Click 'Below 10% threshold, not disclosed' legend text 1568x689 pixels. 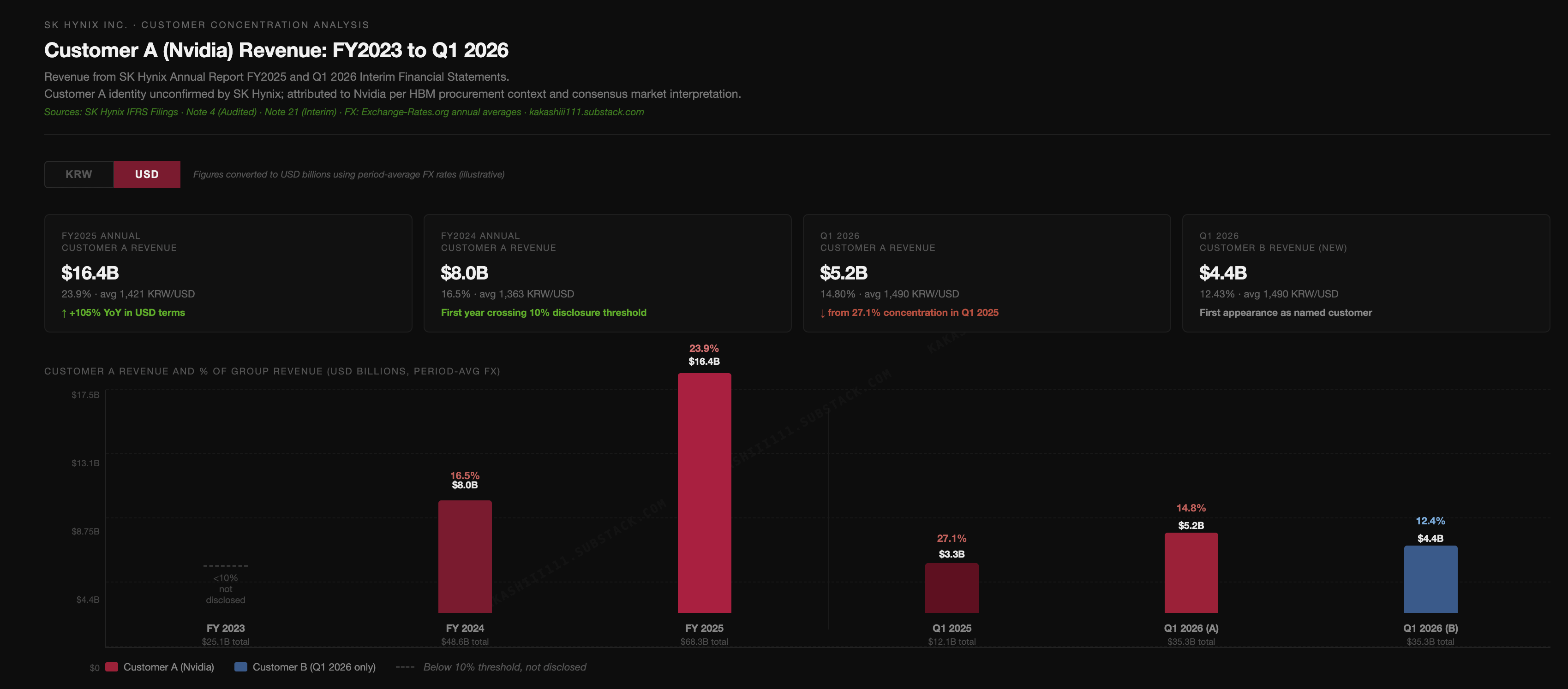point(505,667)
